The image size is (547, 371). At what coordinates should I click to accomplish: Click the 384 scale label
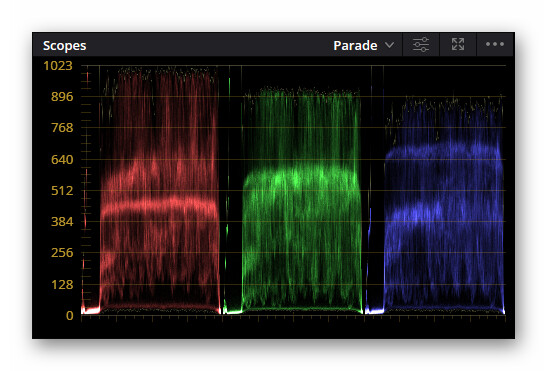62,222
